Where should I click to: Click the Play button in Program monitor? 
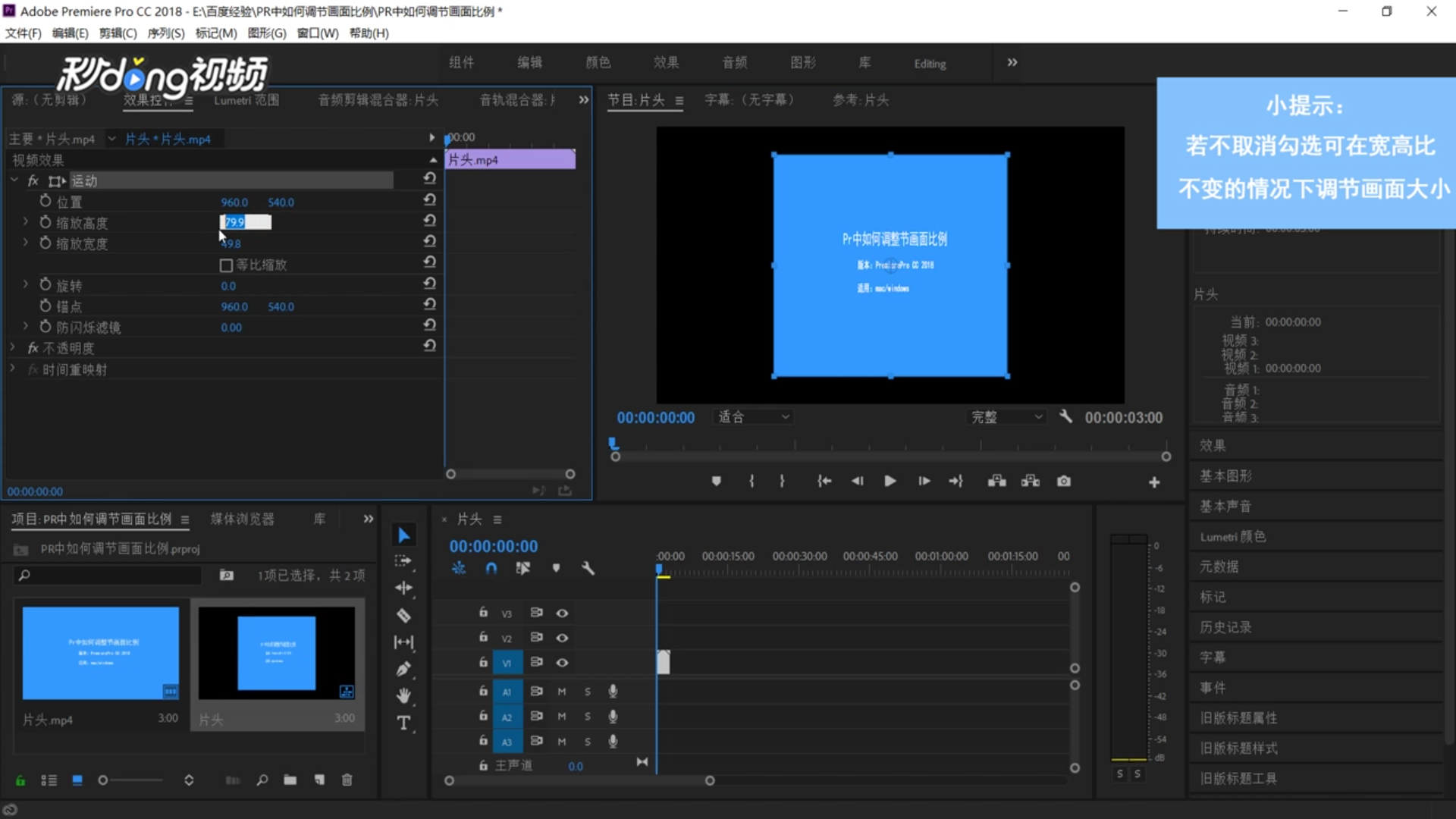click(890, 482)
